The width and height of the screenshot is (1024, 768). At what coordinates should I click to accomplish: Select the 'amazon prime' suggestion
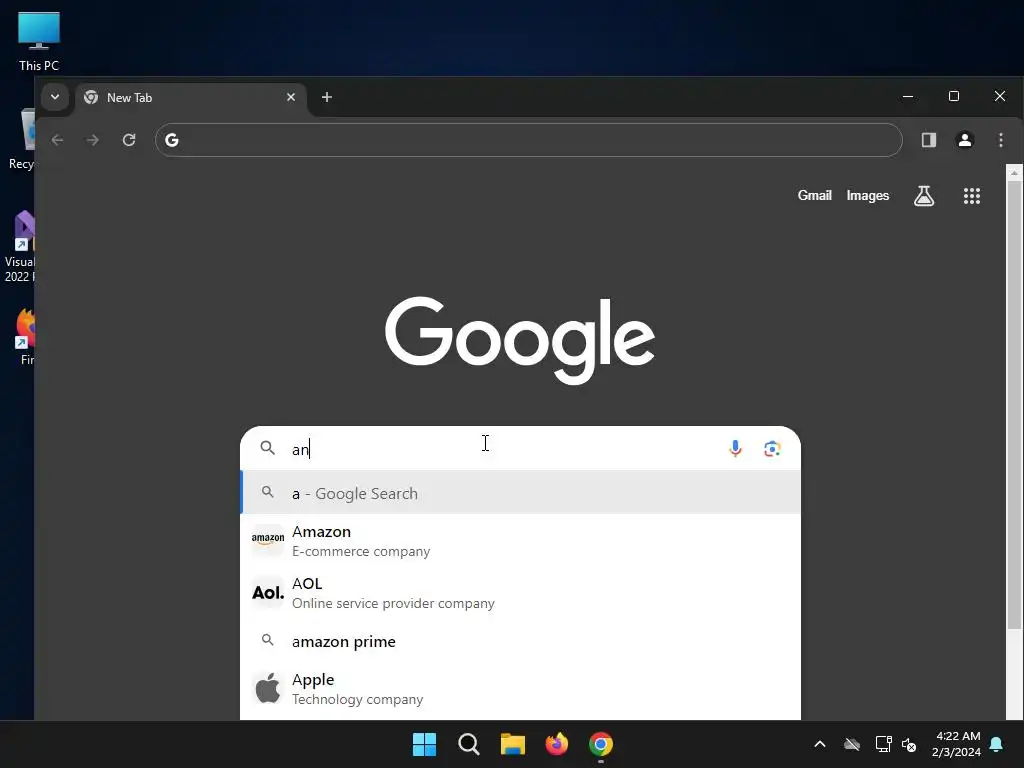point(520,641)
